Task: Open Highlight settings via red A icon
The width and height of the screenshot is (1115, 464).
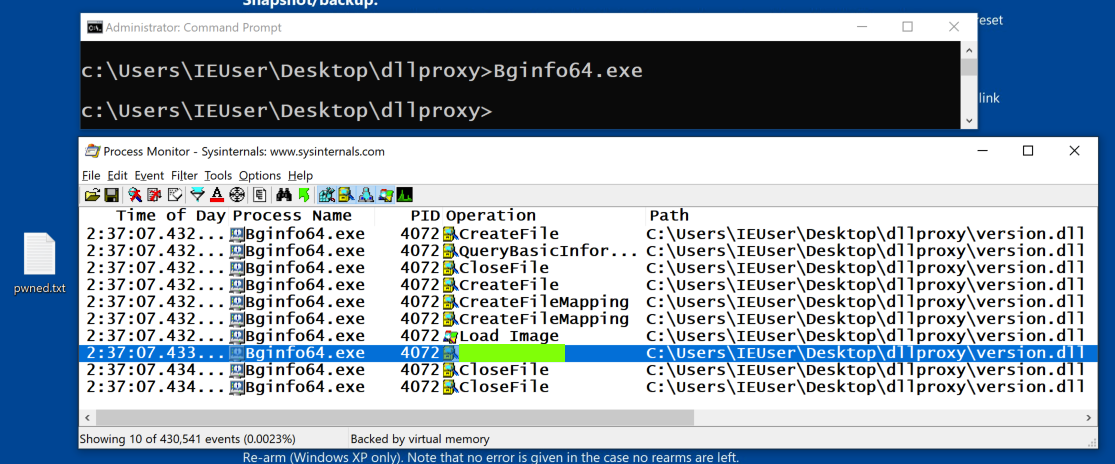Action: 217,195
